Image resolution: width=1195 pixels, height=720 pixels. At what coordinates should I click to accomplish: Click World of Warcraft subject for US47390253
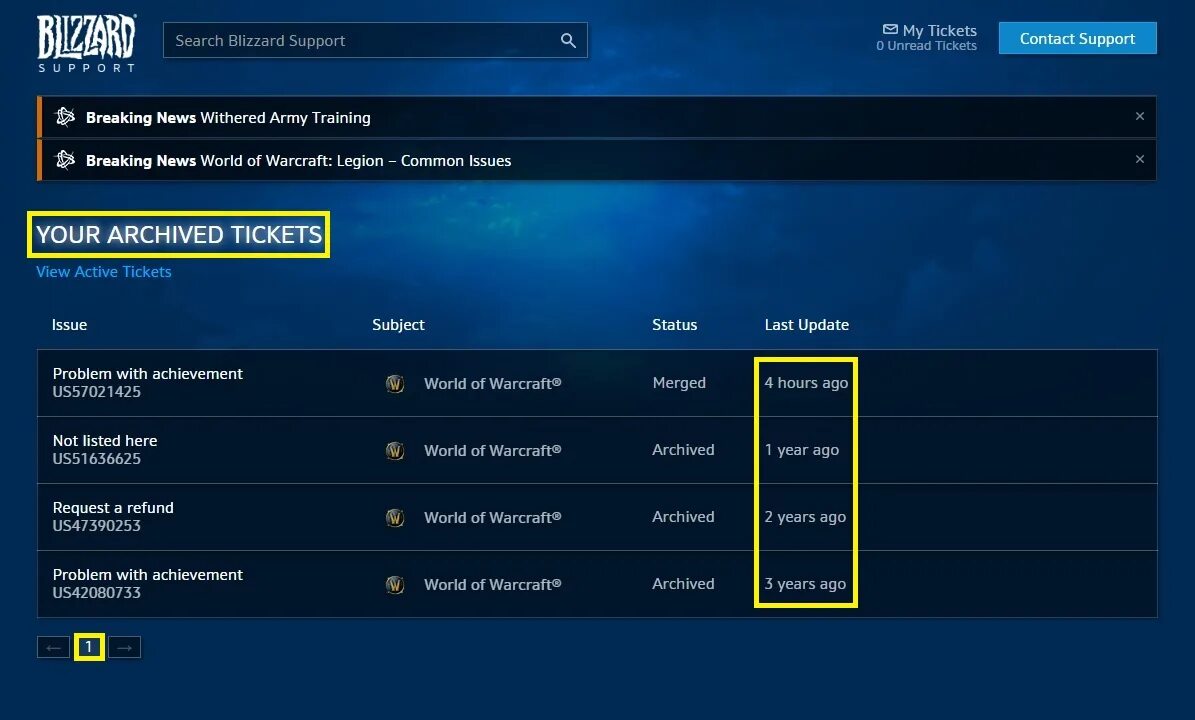[492, 517]
